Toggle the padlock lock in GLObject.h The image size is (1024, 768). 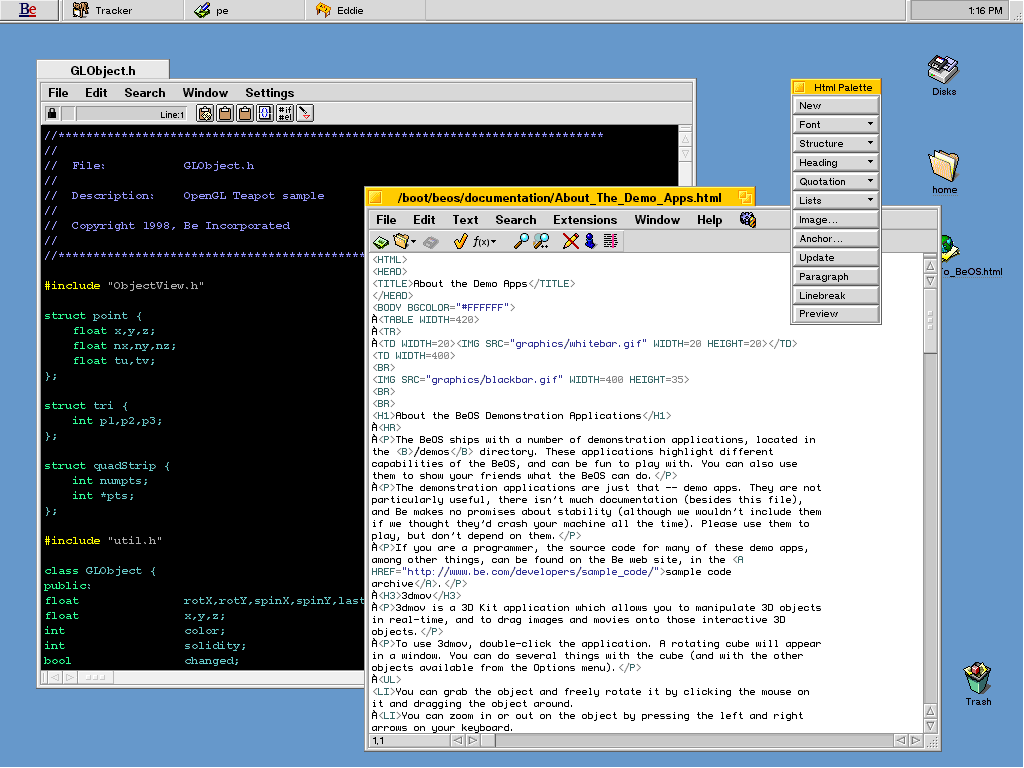click(52, 114)
